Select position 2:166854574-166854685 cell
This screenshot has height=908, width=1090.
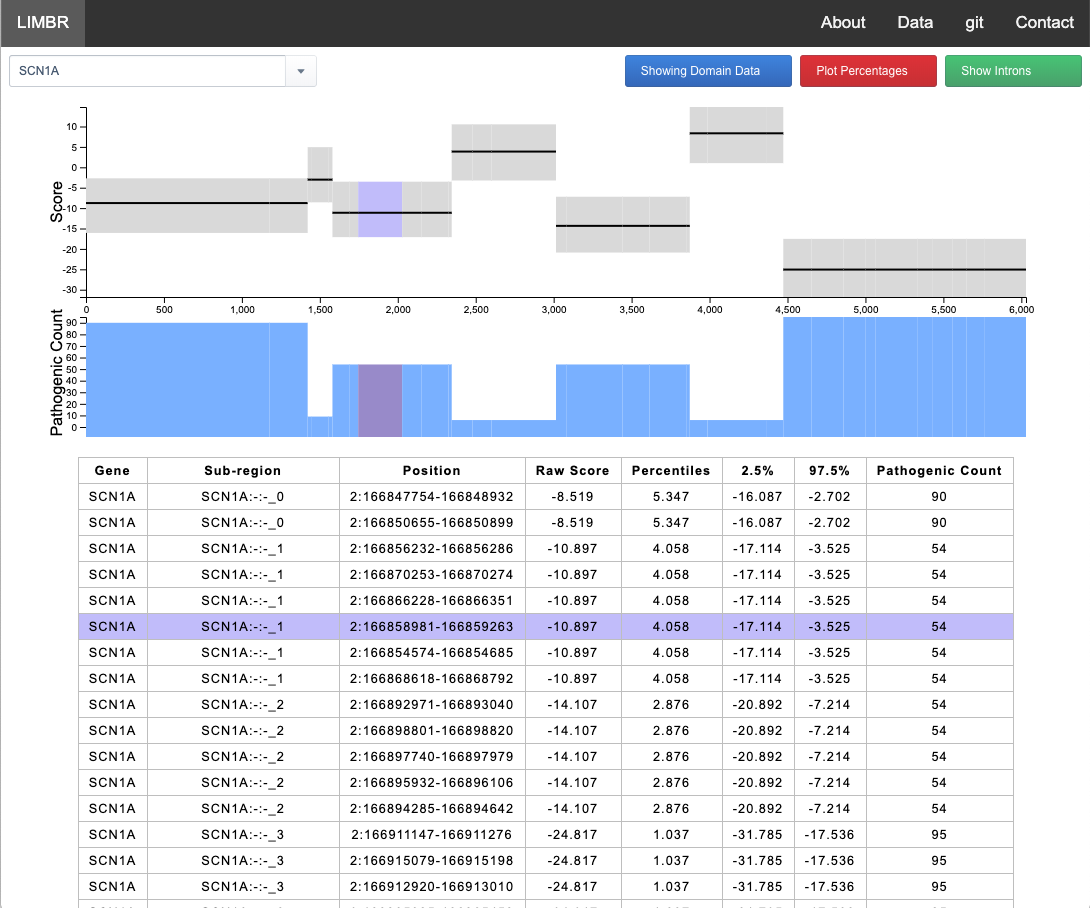coord(432,653)
